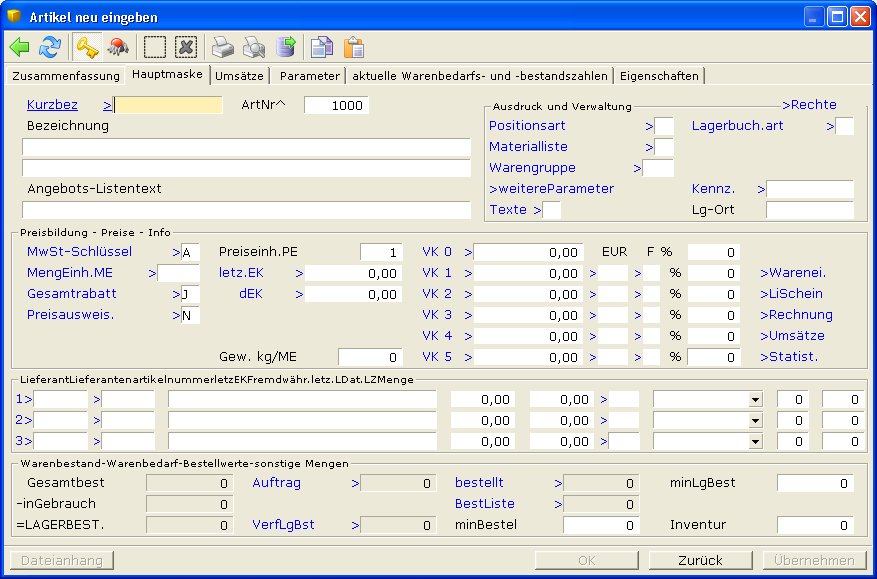Viewport: 877px width, 579px height.
Task: Click into the Angebots-Listentext field
Action: [246, 210]
